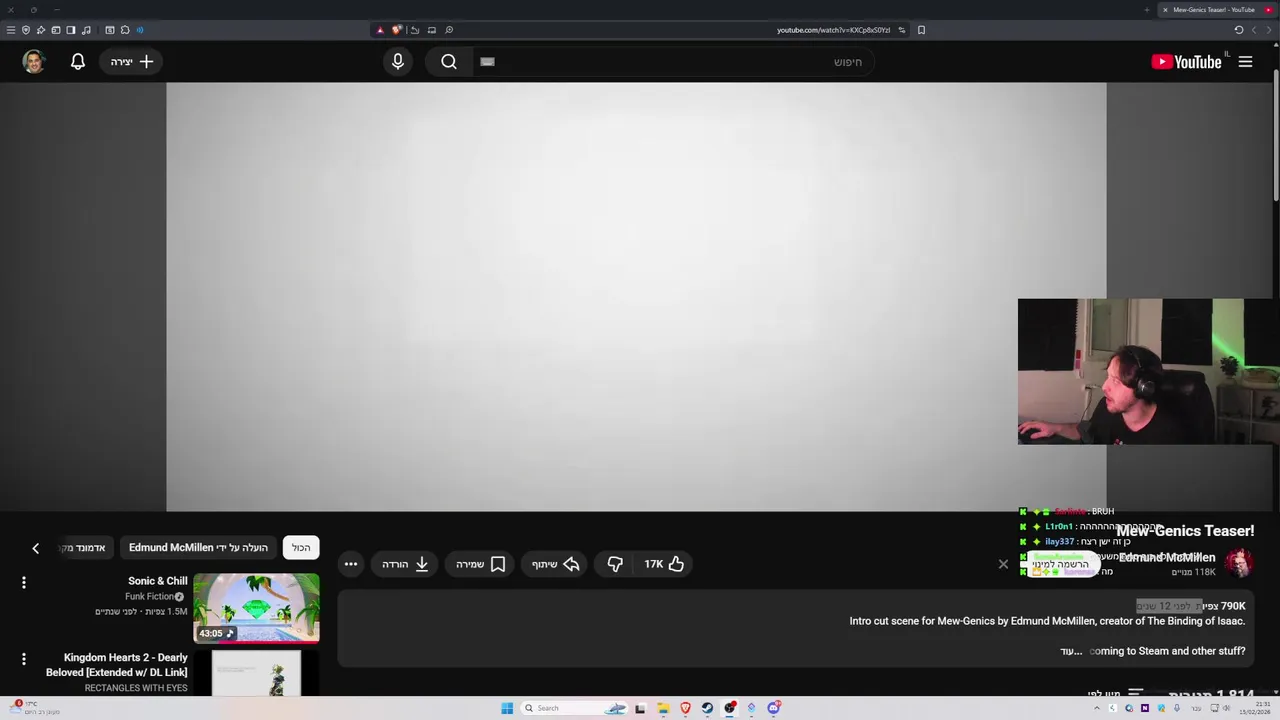Open Brave Shields lion icon
The width and height of the screenshot is (1280, 720).
397,30
